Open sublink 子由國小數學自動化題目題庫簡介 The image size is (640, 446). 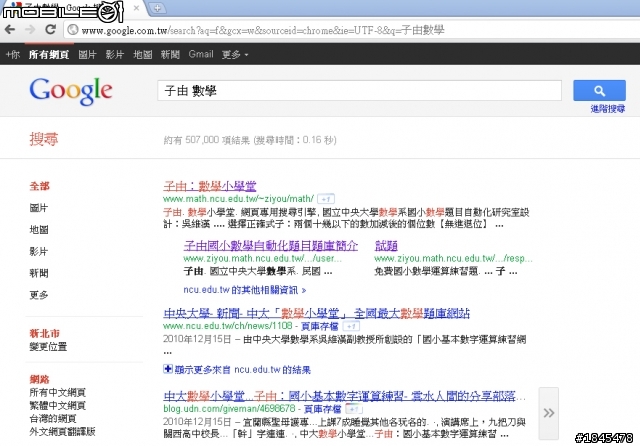tap(271, 246)
